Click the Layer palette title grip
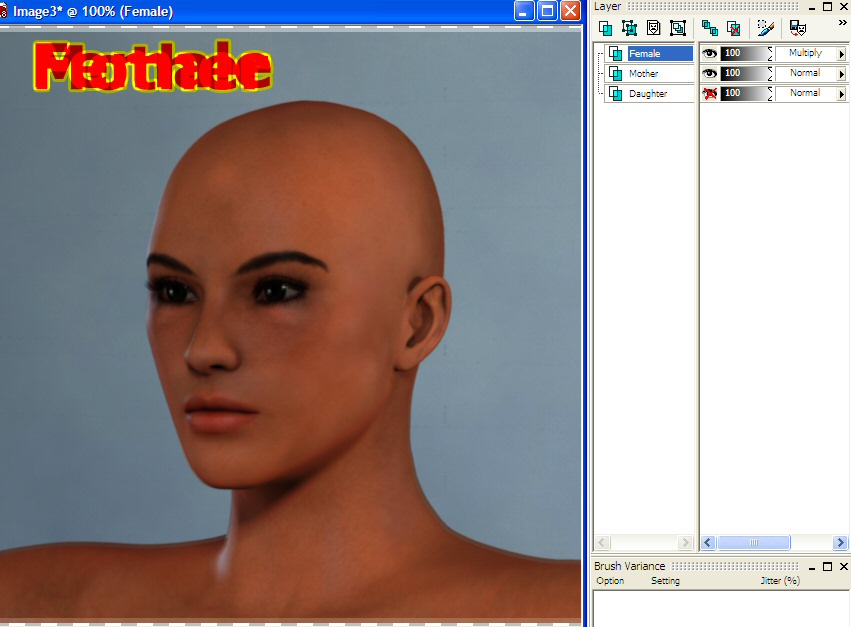The image size is (851, 627). point(713,7)
